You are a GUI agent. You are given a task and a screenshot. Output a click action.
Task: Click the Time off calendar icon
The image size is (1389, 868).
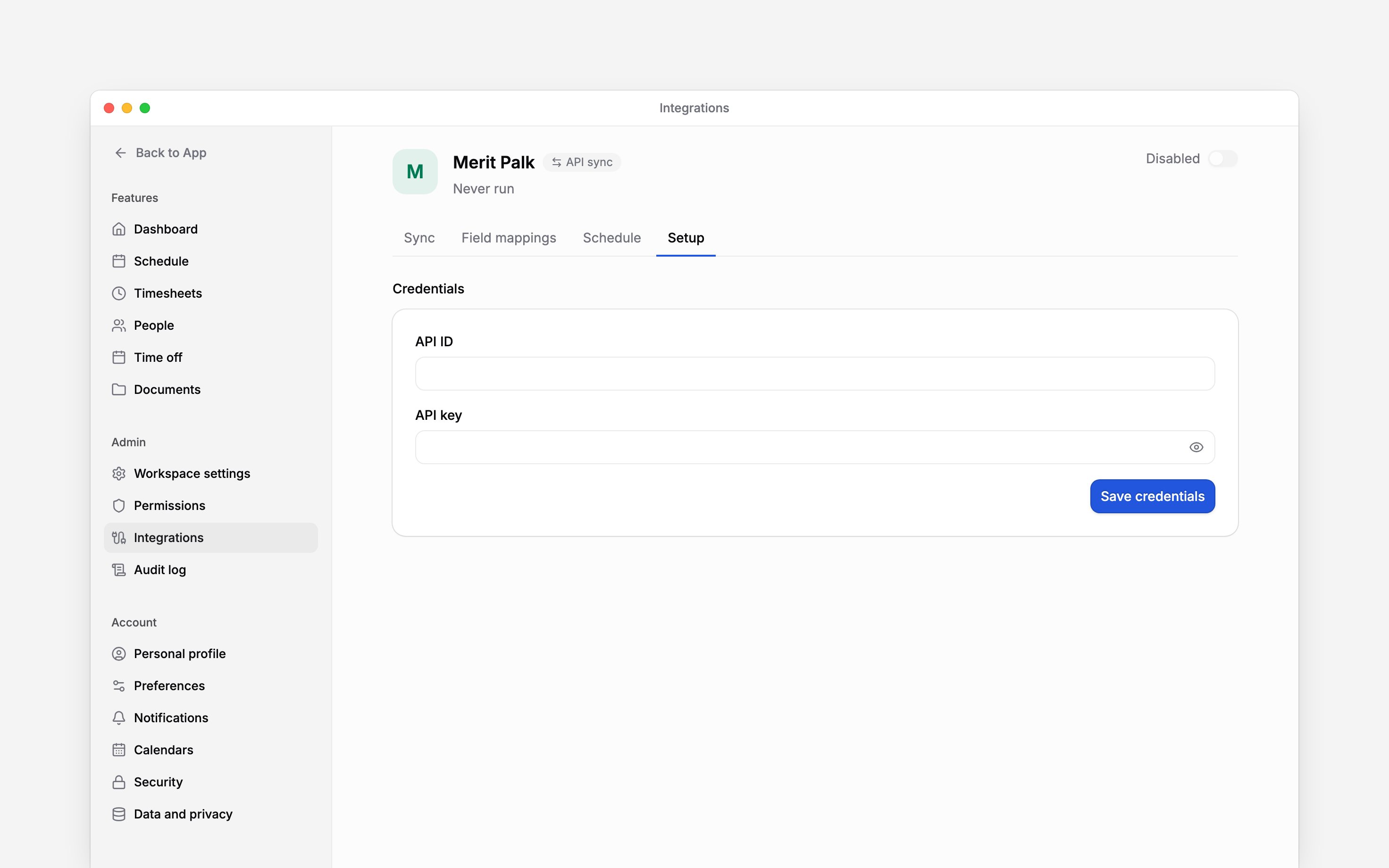point(119,358)
